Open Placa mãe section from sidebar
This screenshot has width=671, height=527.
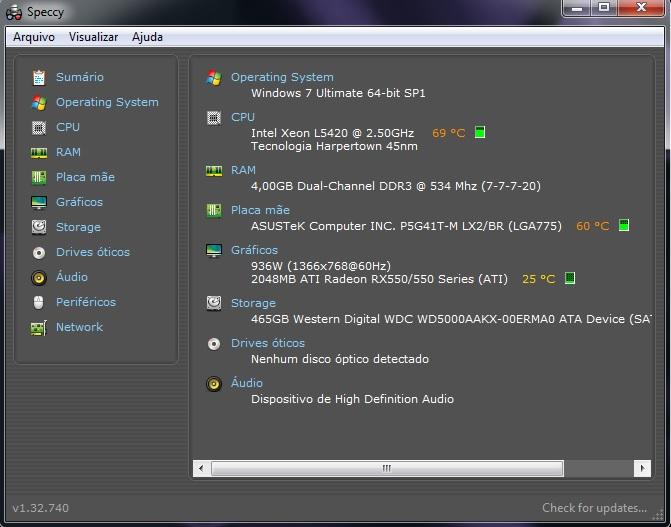[x=86, y=177]
